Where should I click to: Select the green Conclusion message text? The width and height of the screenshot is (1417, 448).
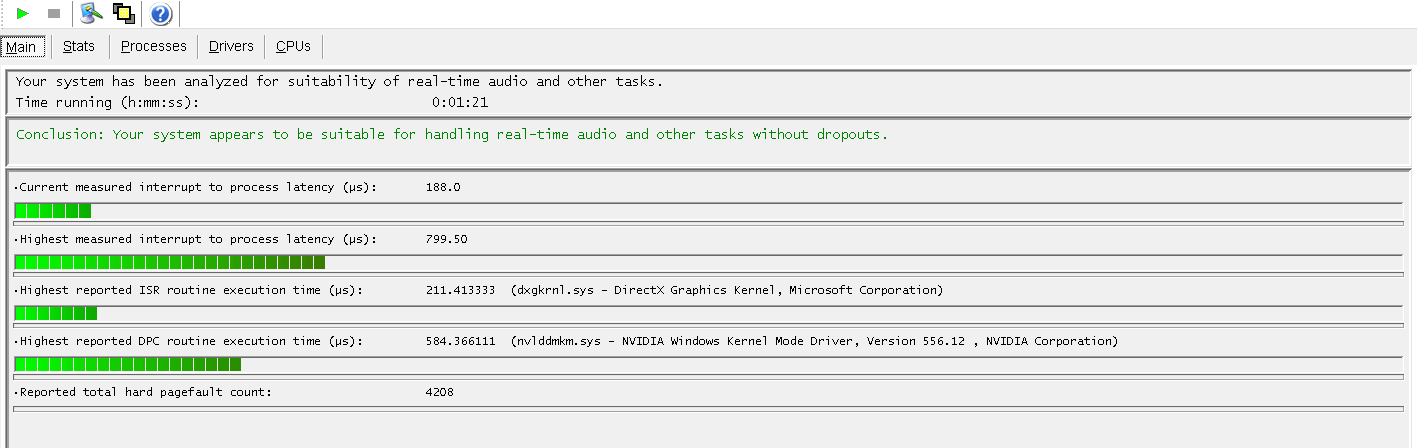(x=452, y=134)
